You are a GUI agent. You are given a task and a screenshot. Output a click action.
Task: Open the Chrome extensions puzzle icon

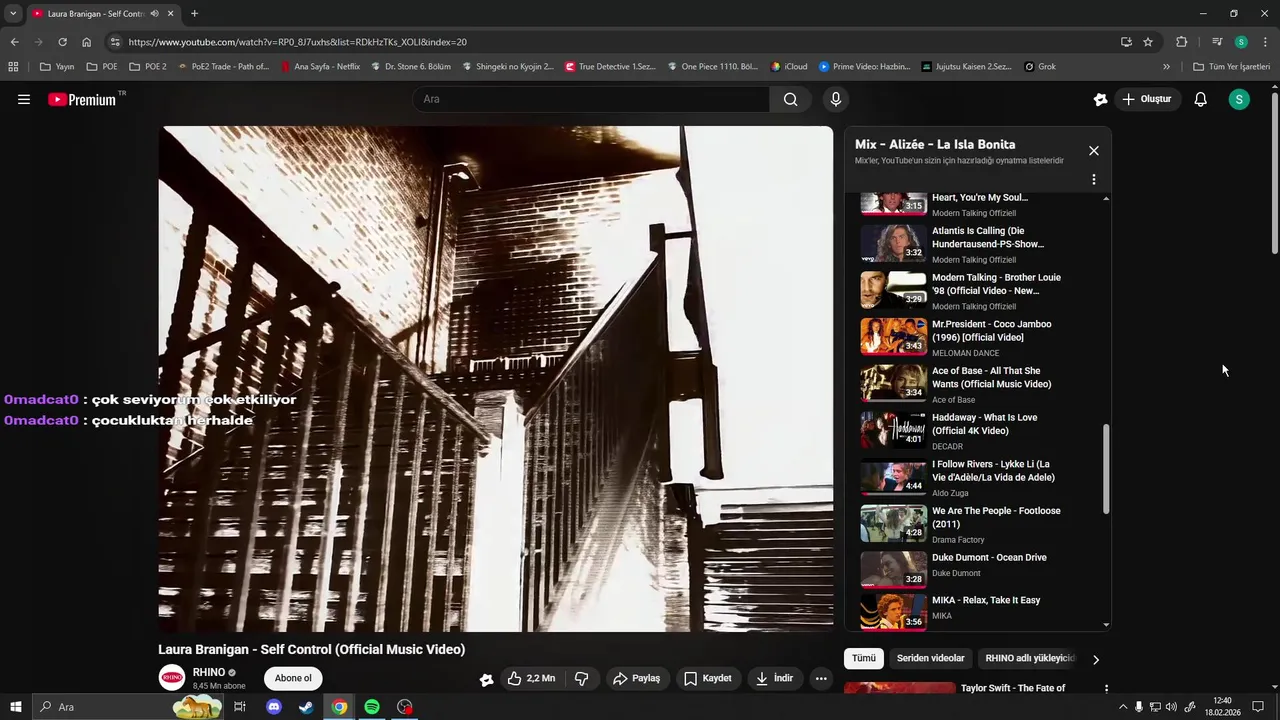pyautogui.click(x=1182, y=42)
